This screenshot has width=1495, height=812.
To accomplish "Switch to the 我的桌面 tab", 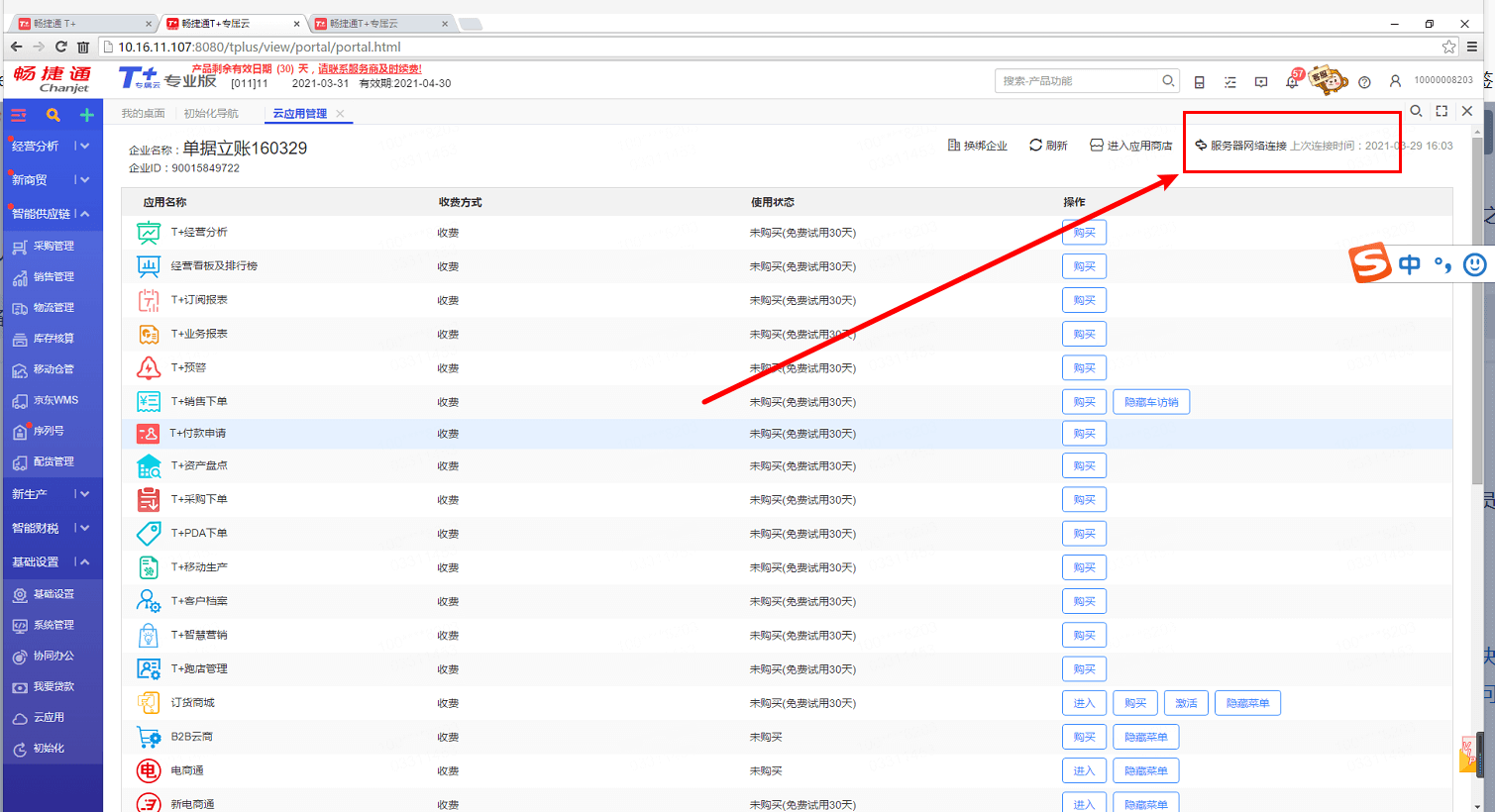I will pyautogui.click(x=143, y=114).
